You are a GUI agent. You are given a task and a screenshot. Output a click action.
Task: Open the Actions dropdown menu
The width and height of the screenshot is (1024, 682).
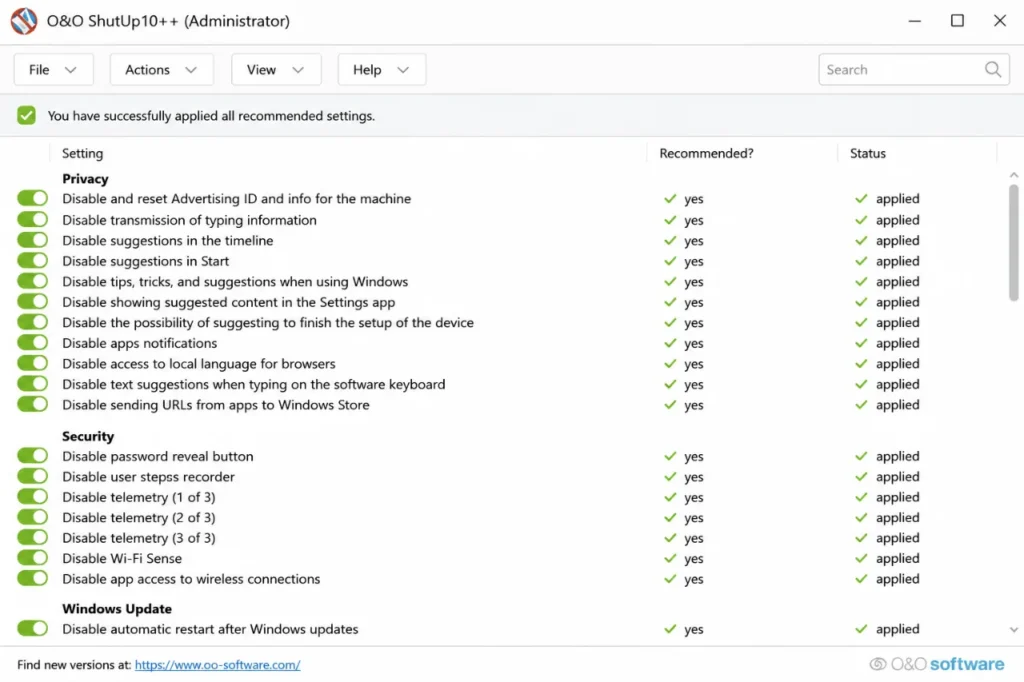[x=161, y=69]
